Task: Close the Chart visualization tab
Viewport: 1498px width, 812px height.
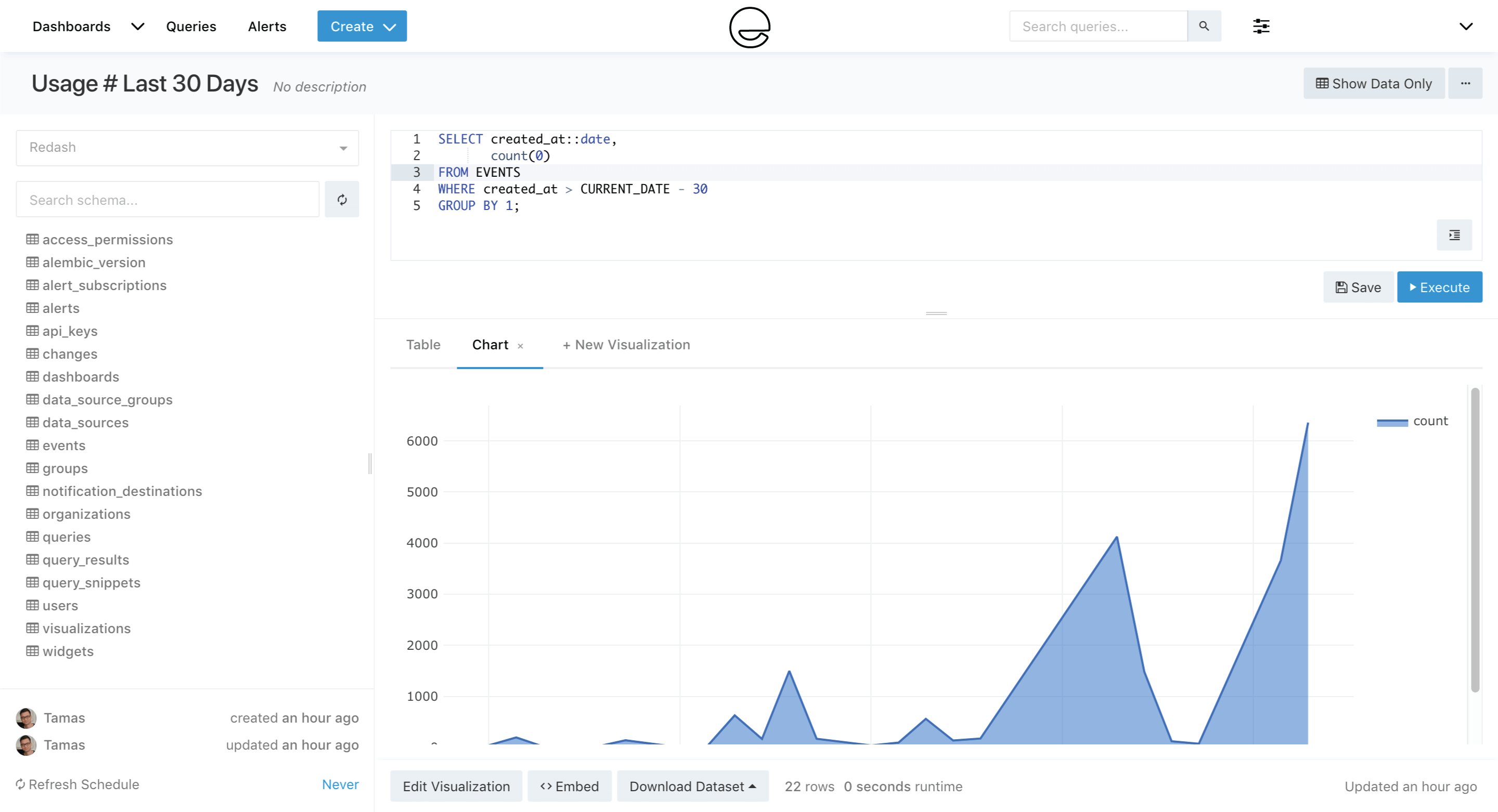Action: 521,346
